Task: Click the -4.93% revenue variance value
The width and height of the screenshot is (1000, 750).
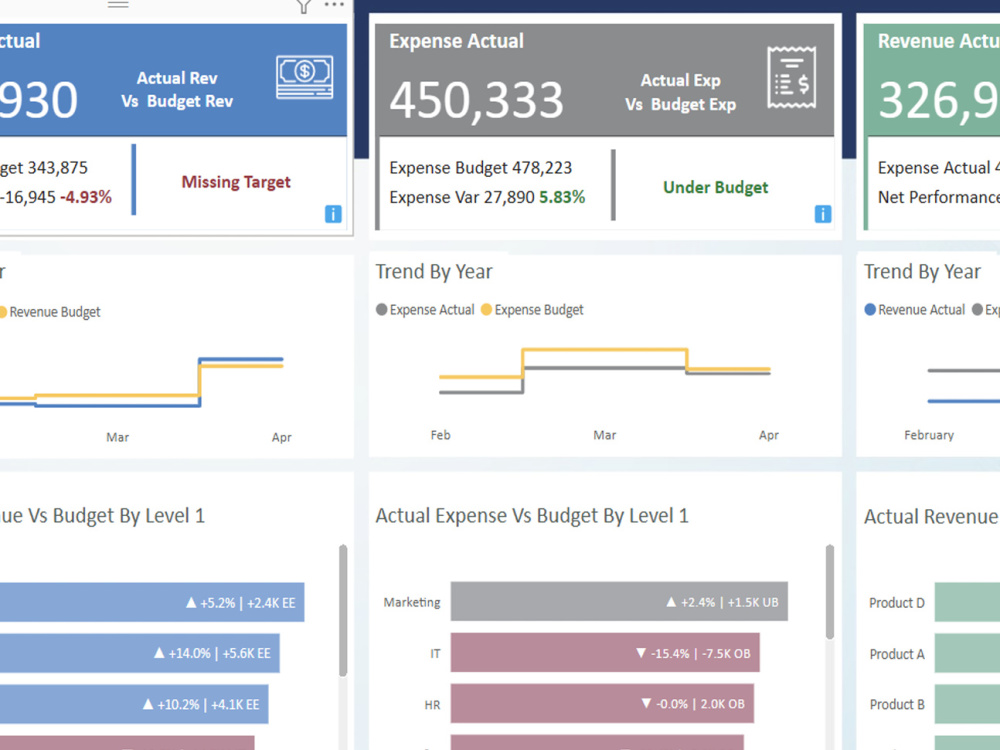Action: (86, 197)
